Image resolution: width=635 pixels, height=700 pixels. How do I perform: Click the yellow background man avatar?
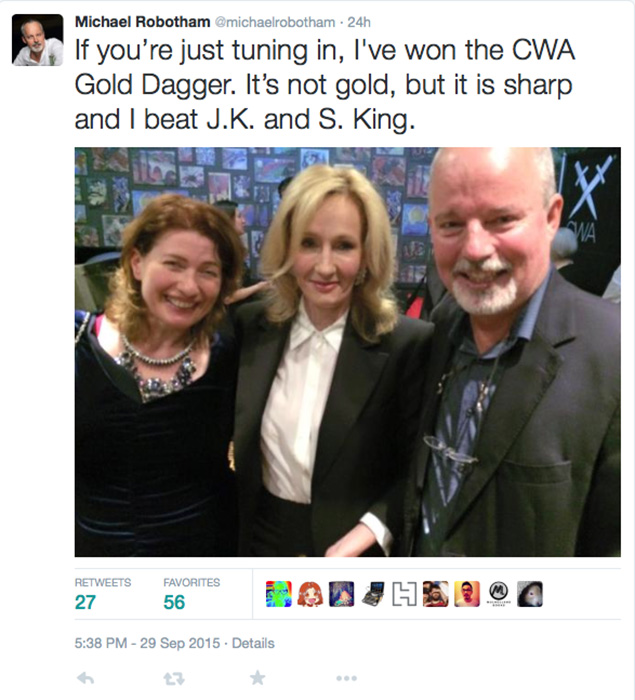(x=467, y=594)
